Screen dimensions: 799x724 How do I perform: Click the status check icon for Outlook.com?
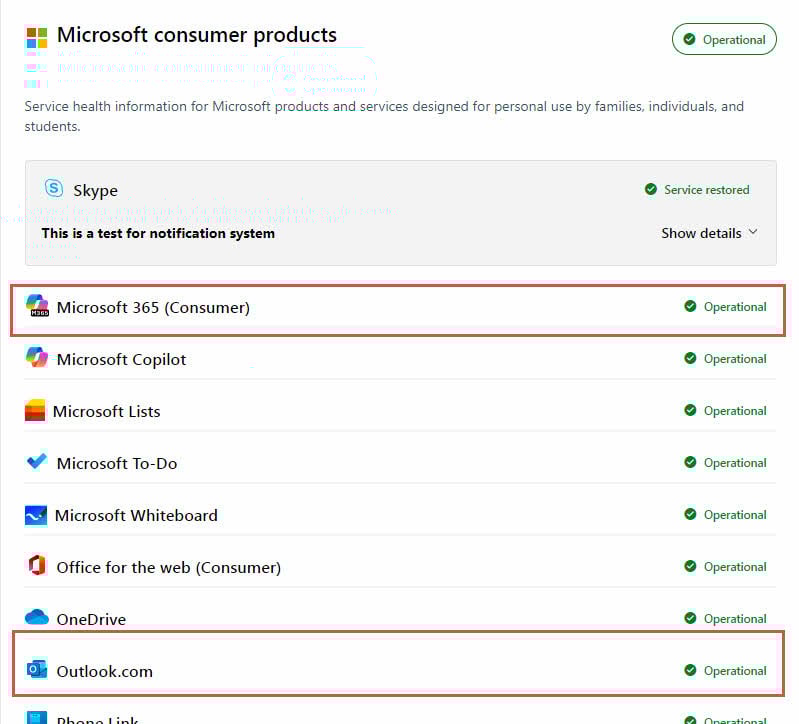[690, 670]
